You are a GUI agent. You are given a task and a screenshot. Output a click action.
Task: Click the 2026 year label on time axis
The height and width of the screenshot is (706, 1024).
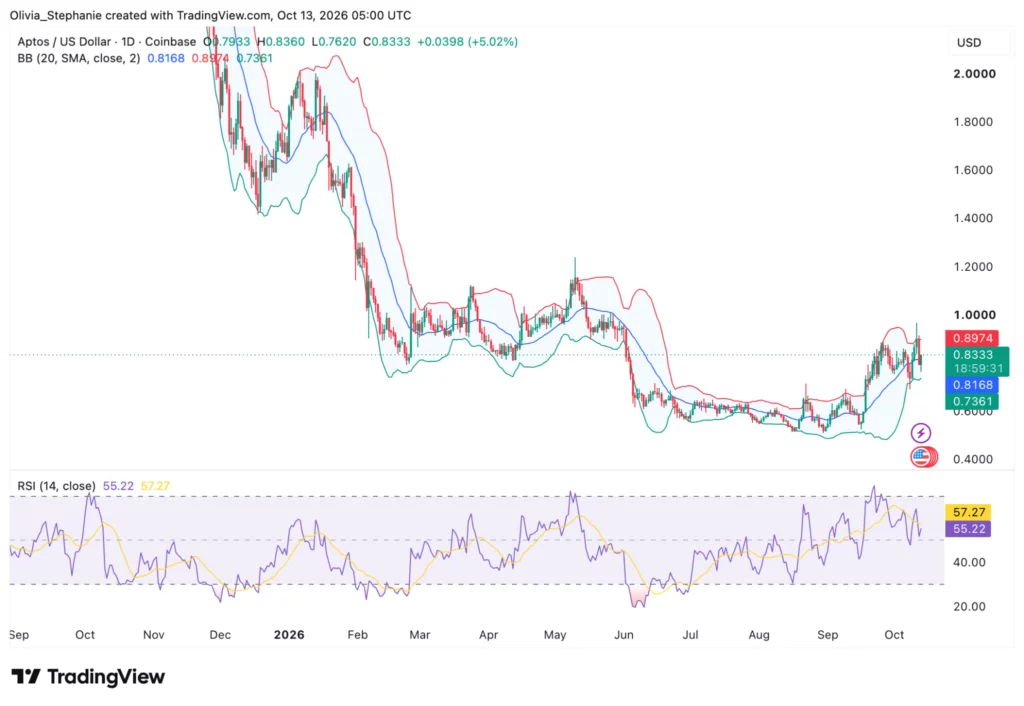289,635
